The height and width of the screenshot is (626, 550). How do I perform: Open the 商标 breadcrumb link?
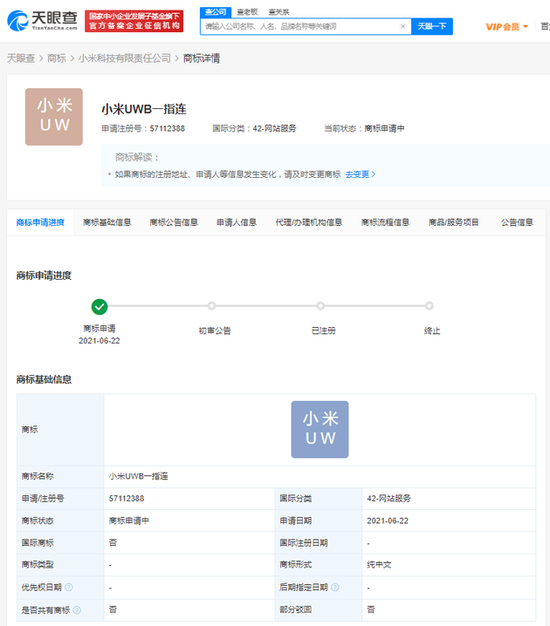click(57, 58)
